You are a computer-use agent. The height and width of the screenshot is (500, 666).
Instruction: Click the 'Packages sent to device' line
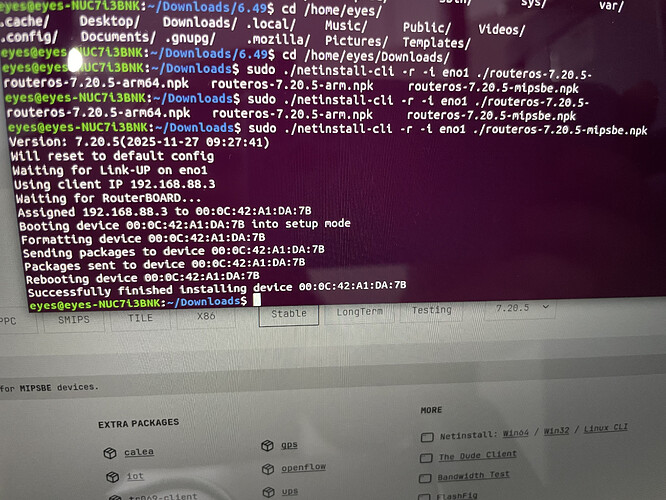click(165, 265)
